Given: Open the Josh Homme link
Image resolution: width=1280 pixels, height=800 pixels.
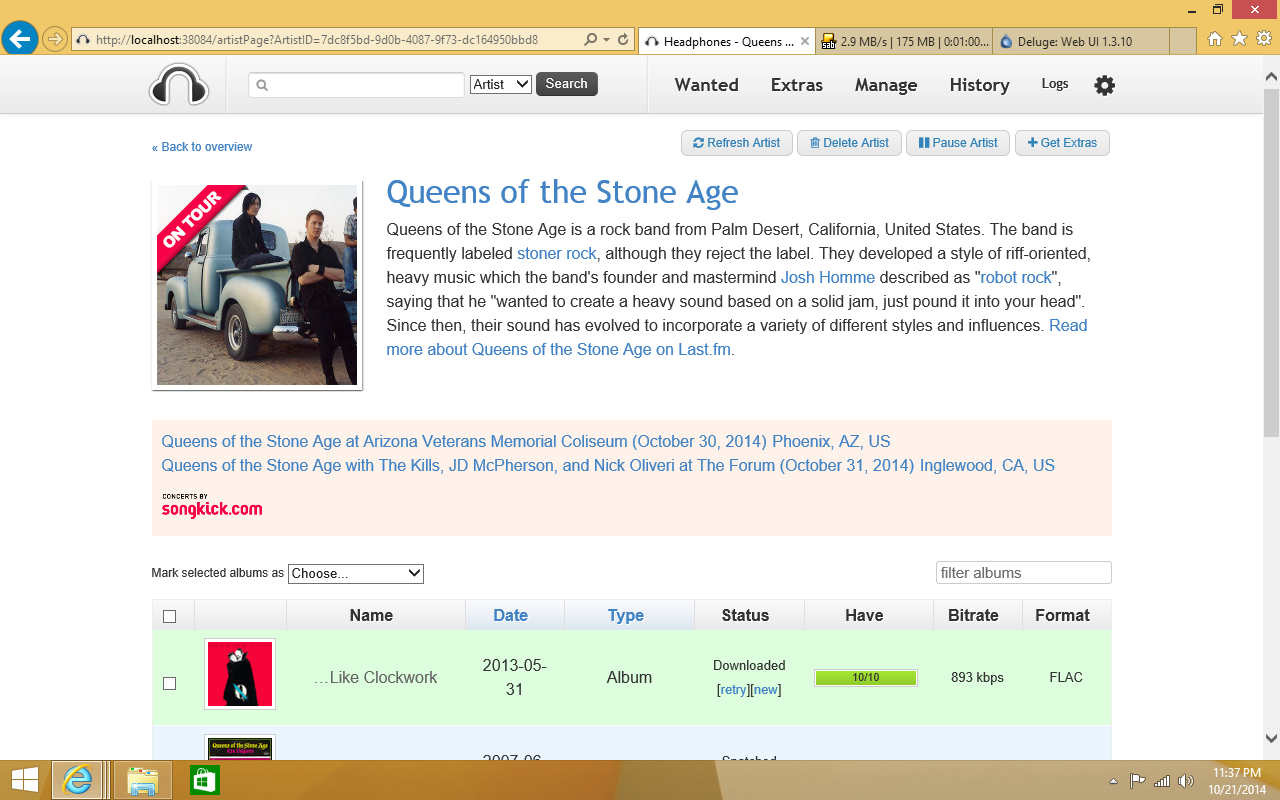Looking at the screenshot, I should pos(828,277).
